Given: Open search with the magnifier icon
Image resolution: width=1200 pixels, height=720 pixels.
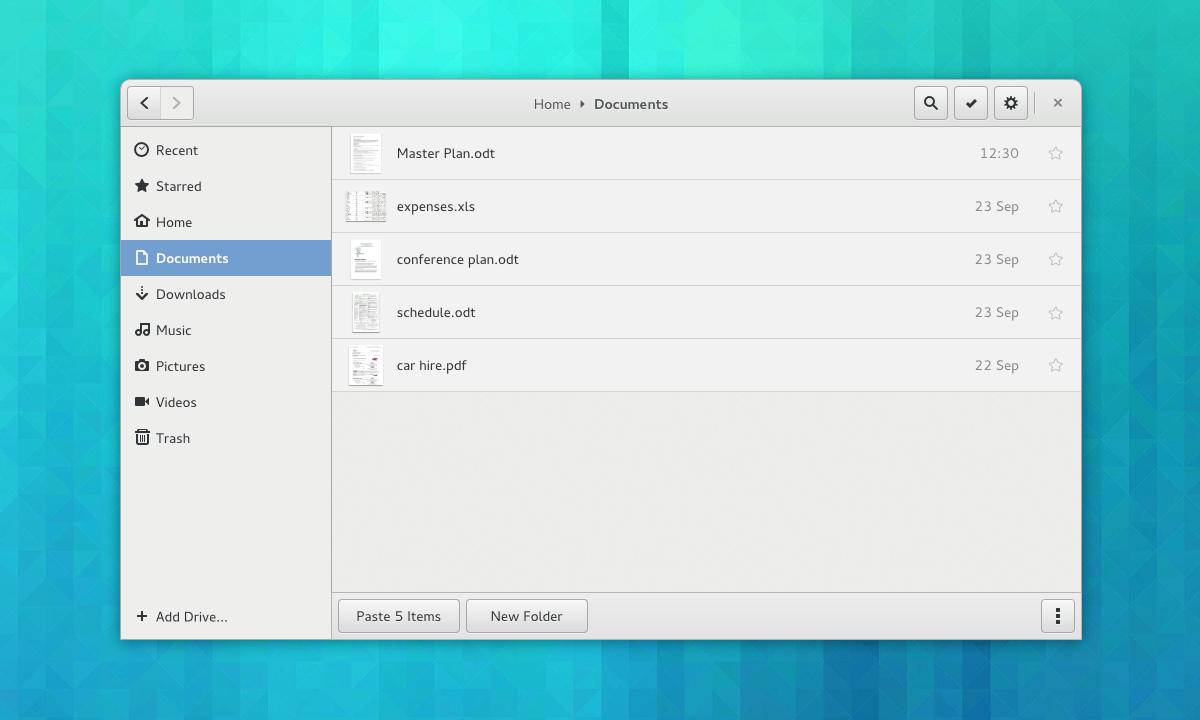Looking at the screenshot, I should click(930, 102).
